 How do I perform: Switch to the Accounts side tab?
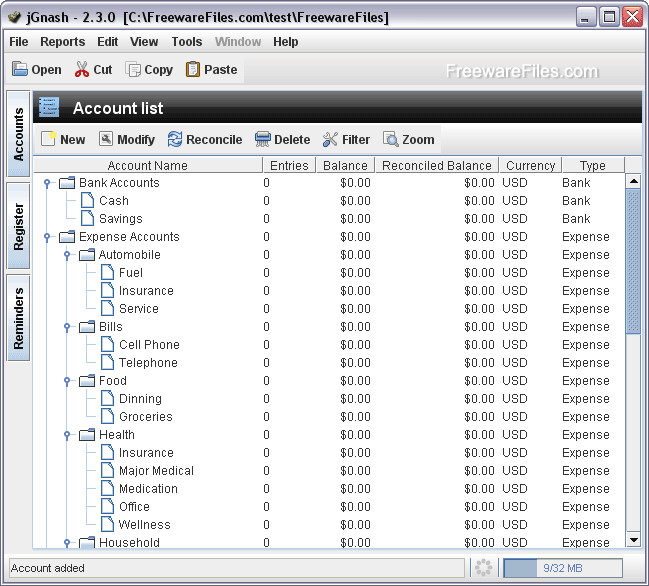(19, 134)
